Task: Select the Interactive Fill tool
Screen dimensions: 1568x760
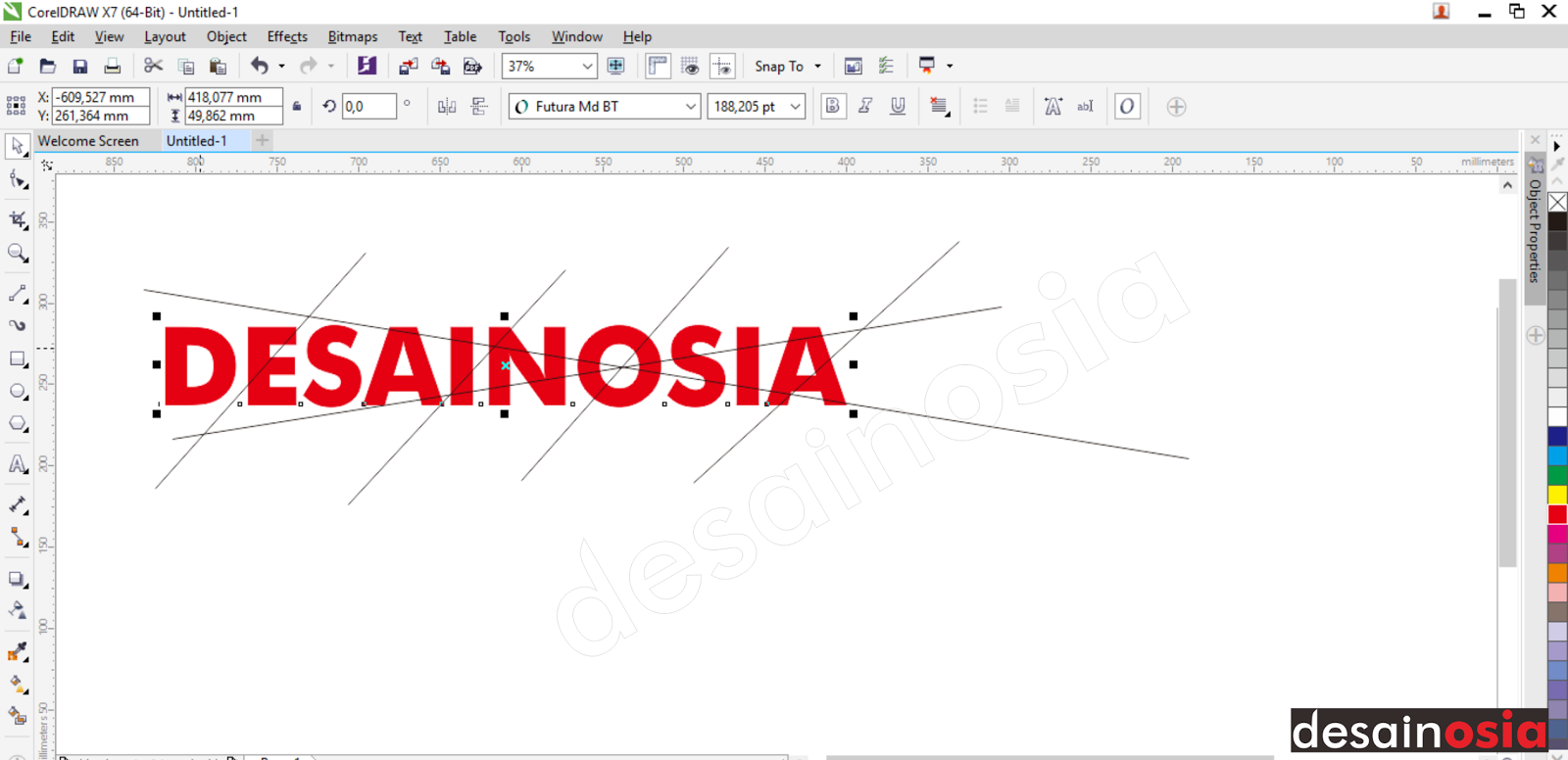Action: point(18,684)
